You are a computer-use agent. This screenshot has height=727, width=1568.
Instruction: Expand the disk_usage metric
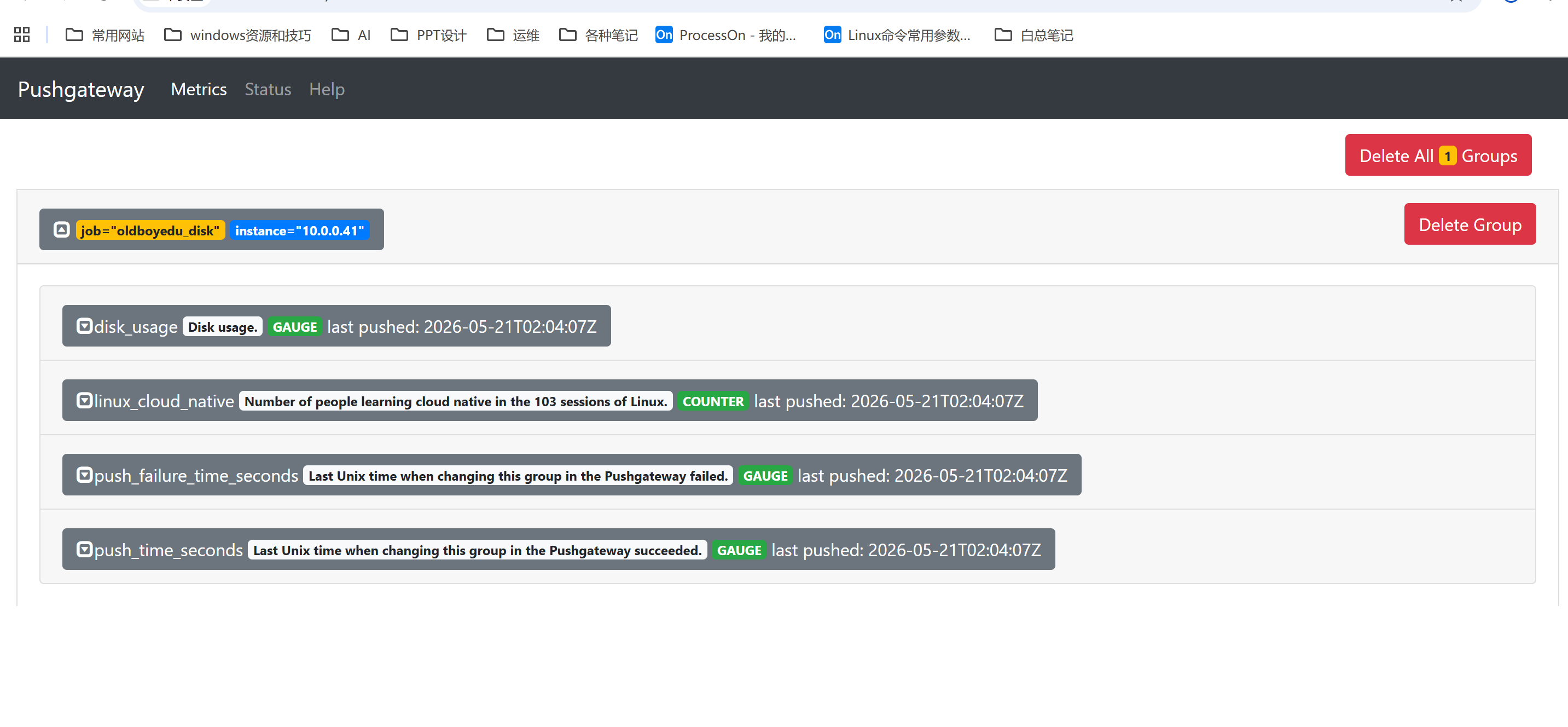point(85,326)
